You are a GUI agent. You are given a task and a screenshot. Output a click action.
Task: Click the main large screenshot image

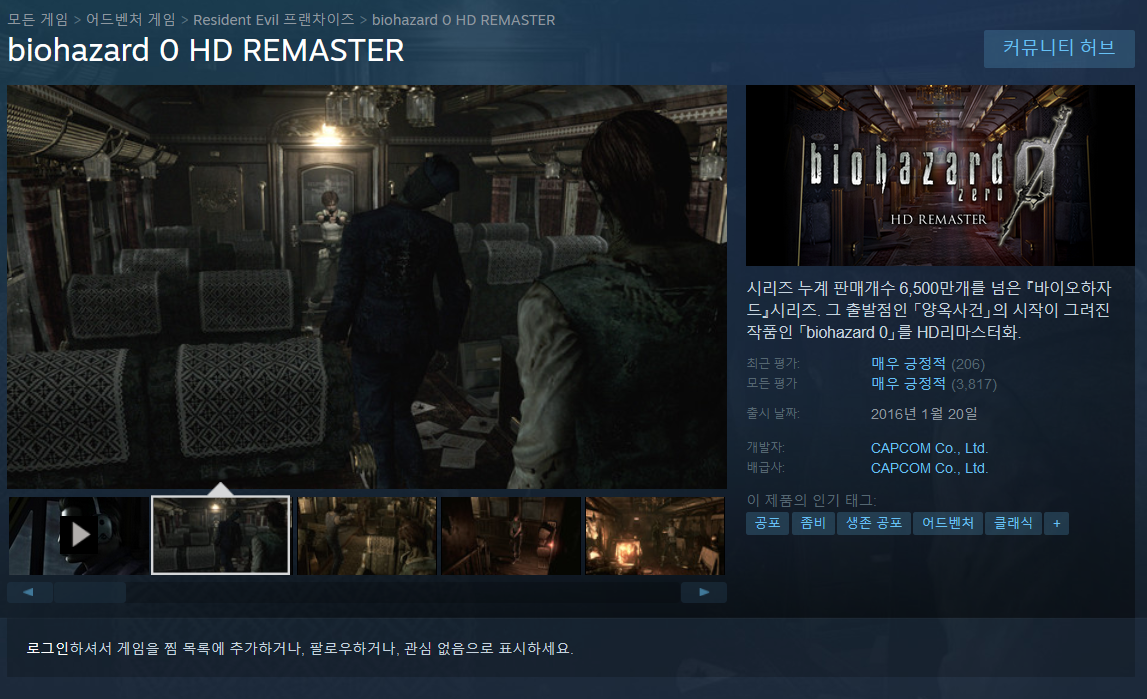[366, 287]
